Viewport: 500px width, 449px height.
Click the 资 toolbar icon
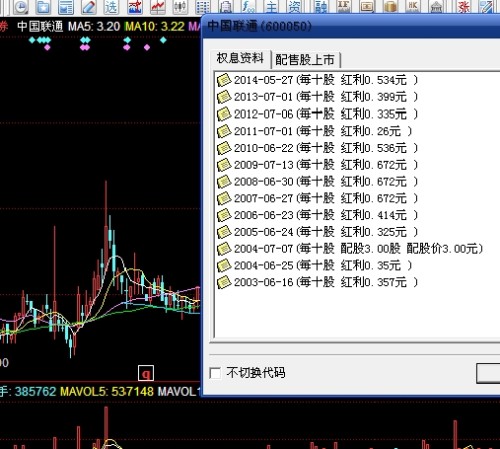click(294, 7)
